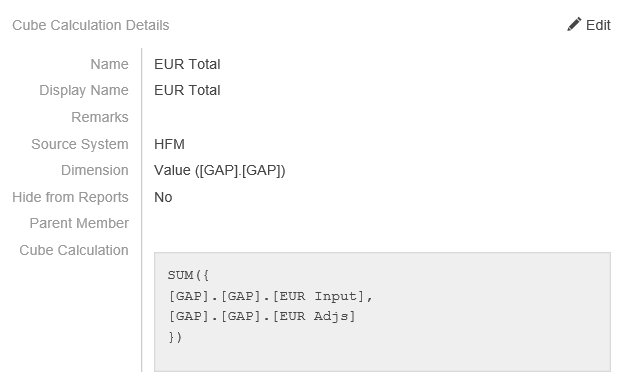Viewport: 631px width, 385px height.
Task: Click the Display Name value EUR Total
Action: pos(187,90)
